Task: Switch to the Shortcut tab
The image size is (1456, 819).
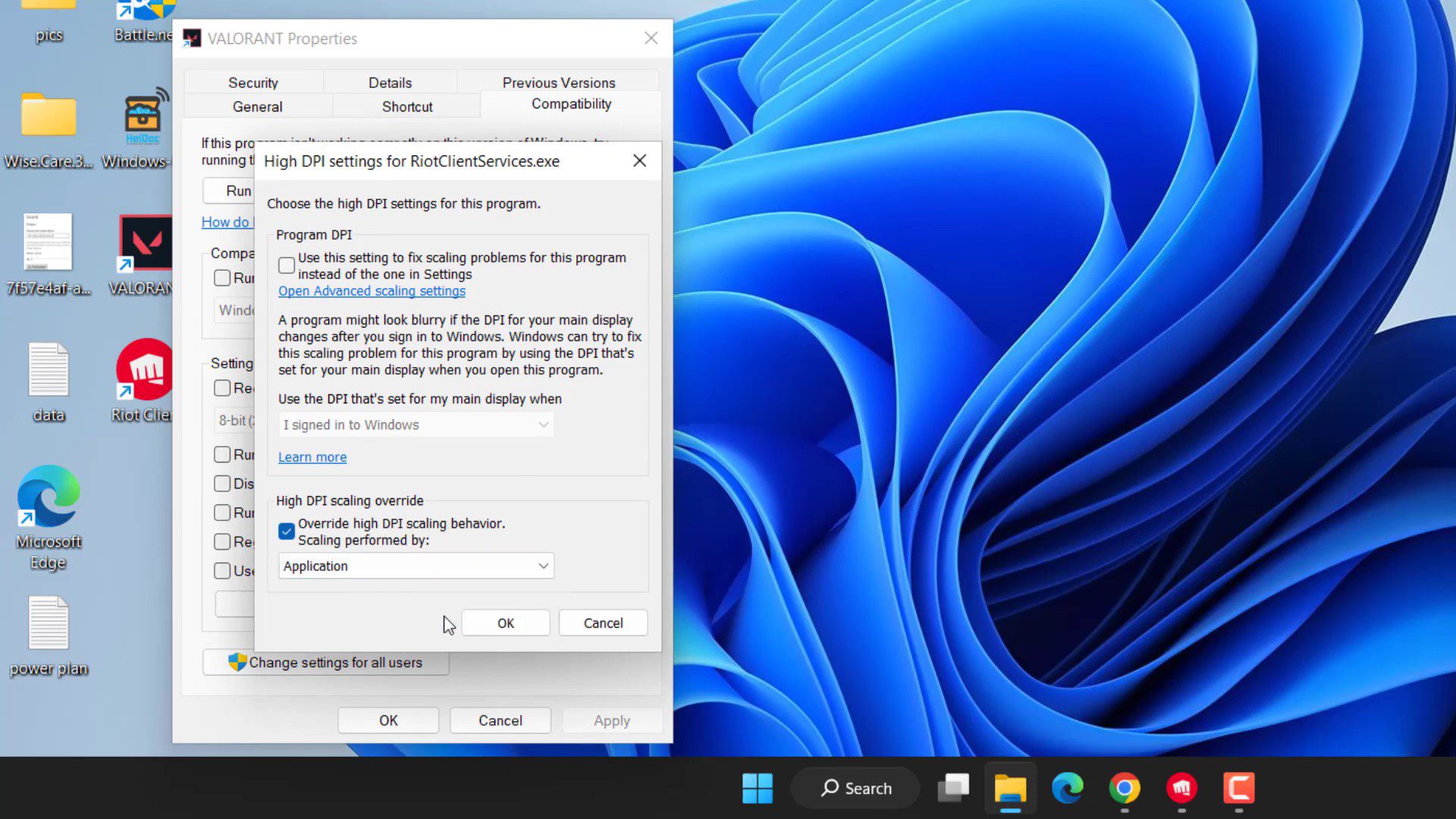Action: [407, 107]
